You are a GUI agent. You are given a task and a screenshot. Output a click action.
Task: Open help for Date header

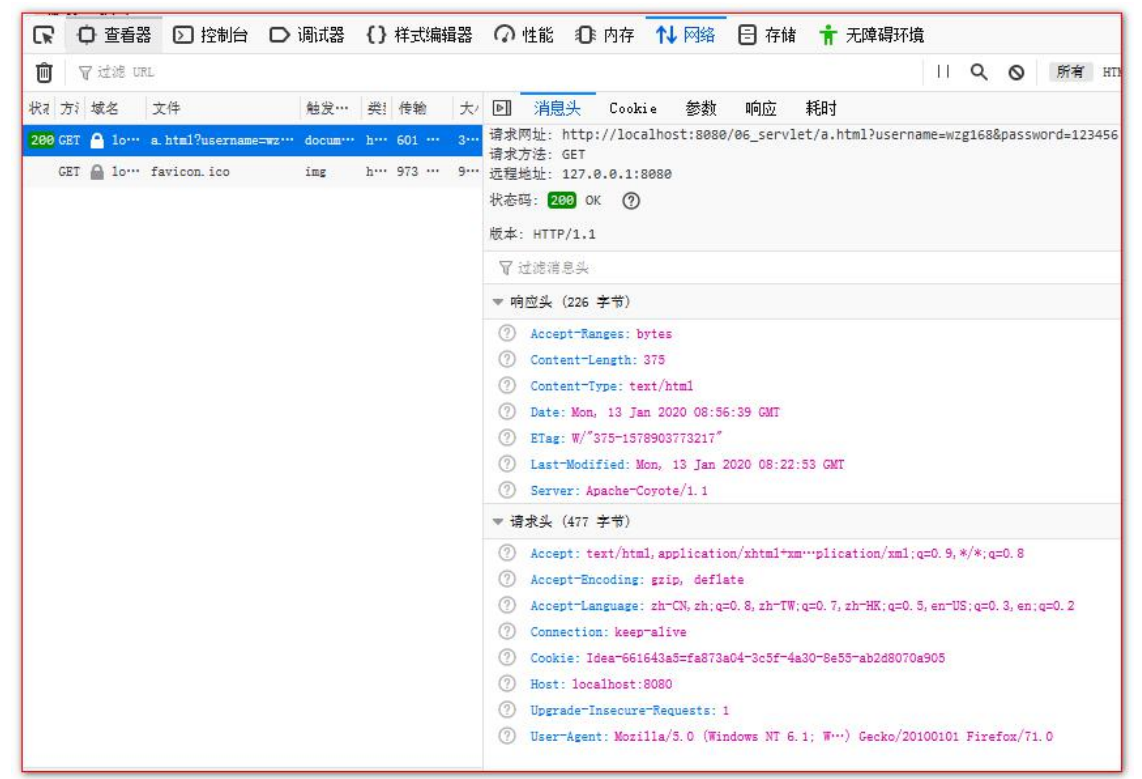tap(507, 412)
